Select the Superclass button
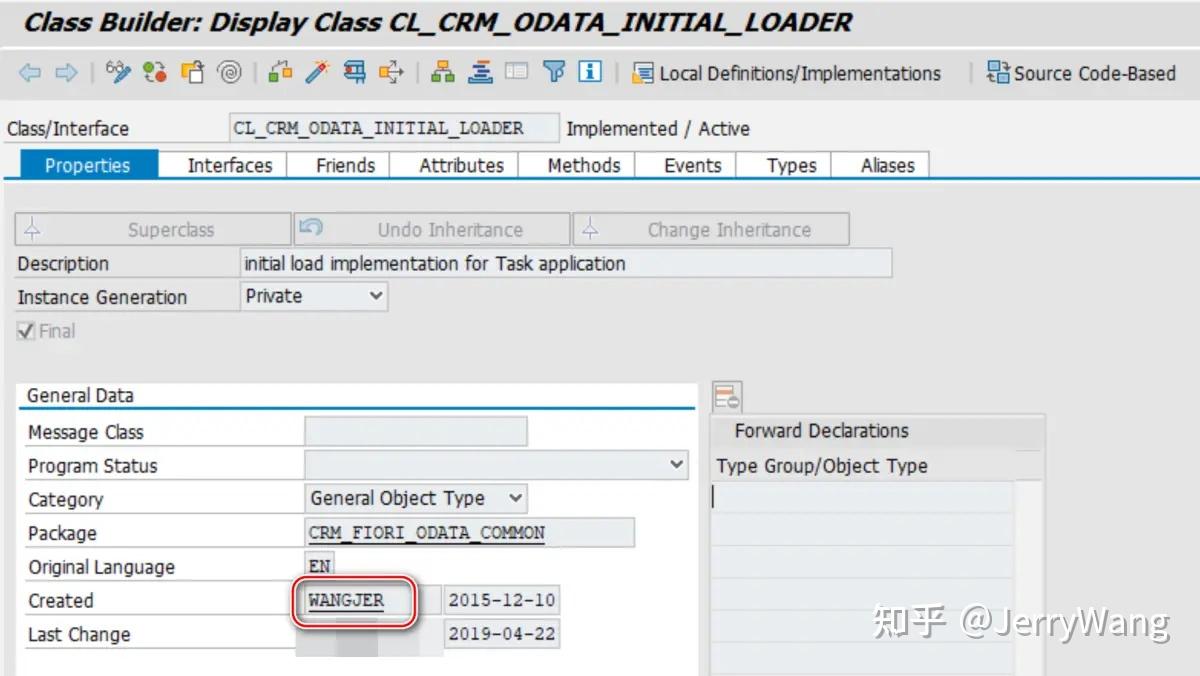 (151, 228)
